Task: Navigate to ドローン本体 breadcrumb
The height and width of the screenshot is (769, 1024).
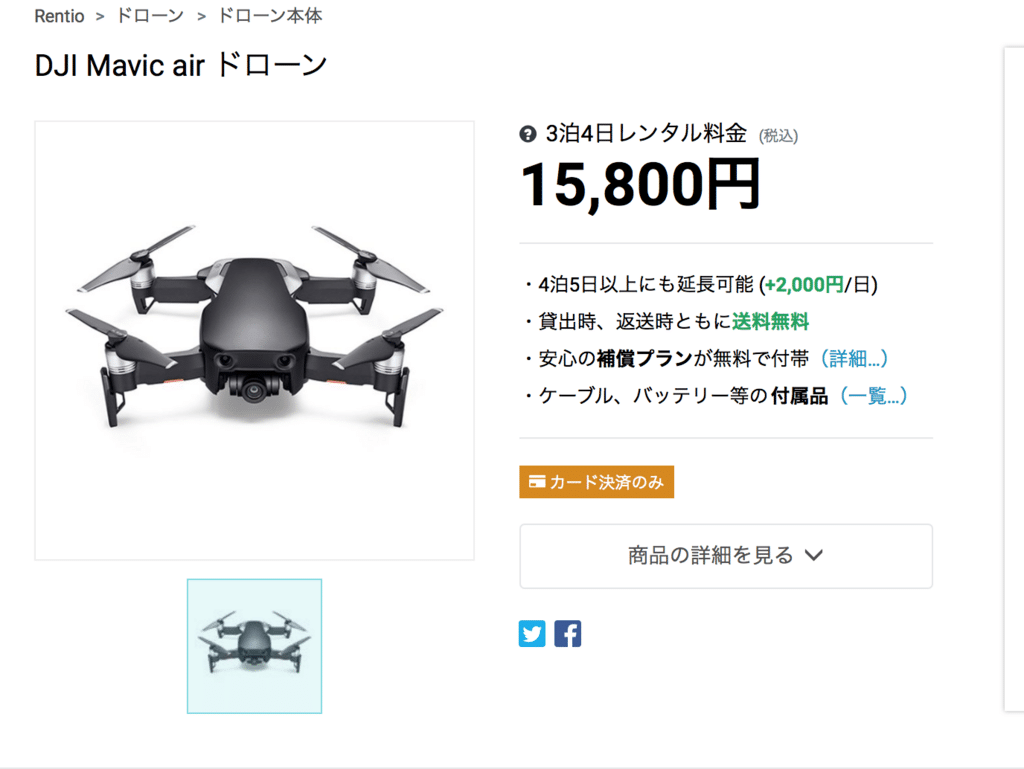Action: 270,16
